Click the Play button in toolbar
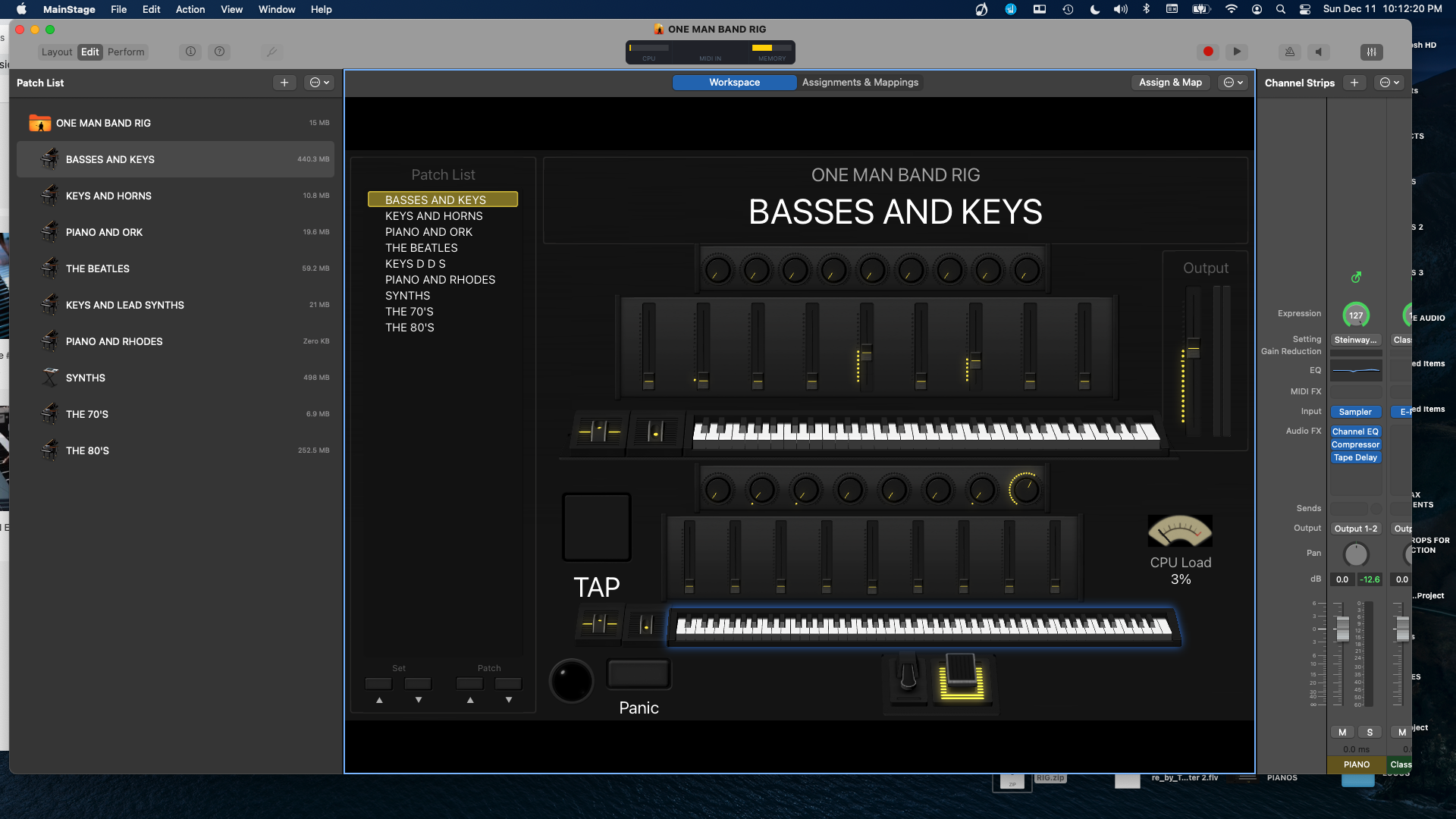The height and width of the screenshot is (819, 1456). click(x=1237, y=52)
